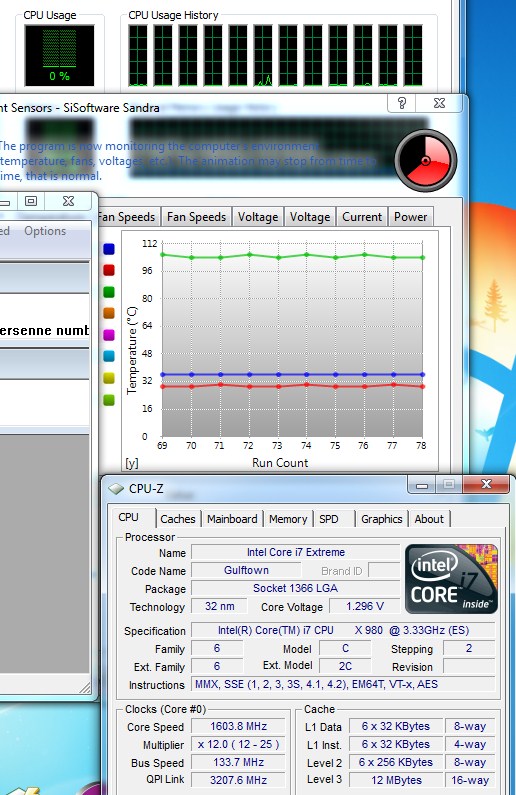Click the Level 2 value 6 x 256 KBytes

point(396,763)
